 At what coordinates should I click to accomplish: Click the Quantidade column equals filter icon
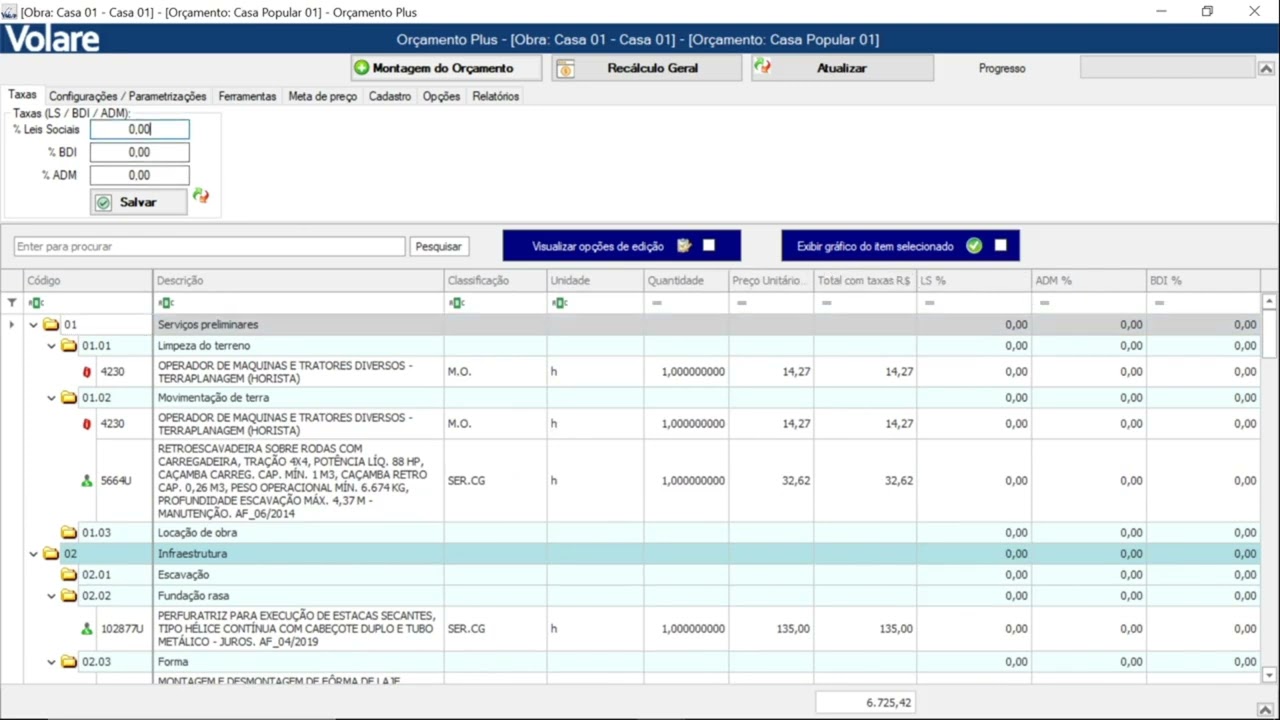tap(657, 303)
